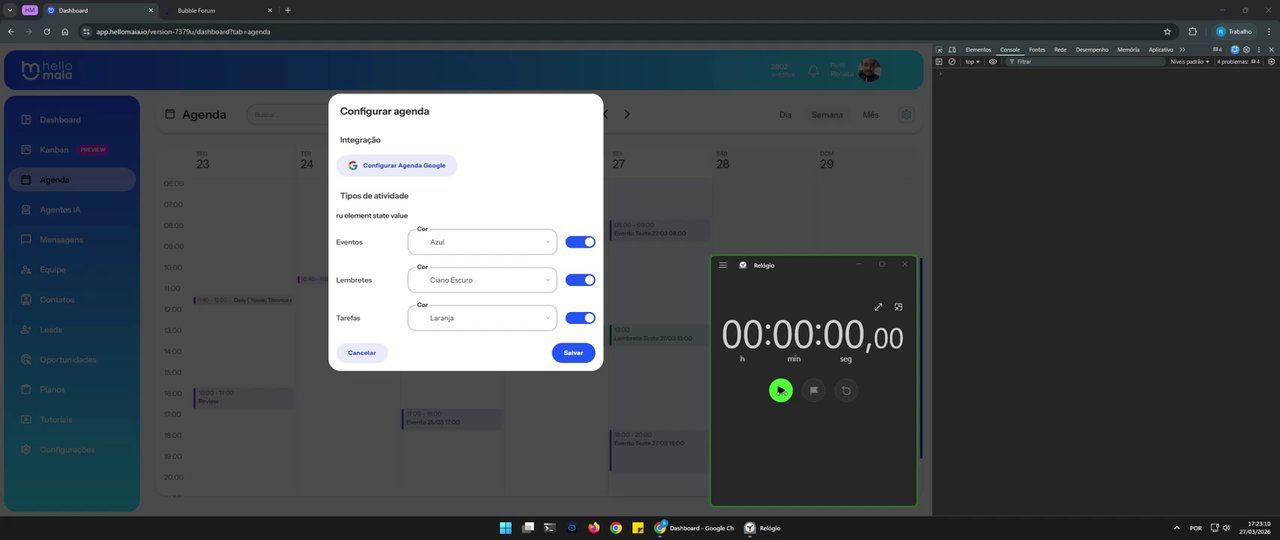Switch to the Bubble Forum browser tab
The height and width of the screenshot is (540, 1280).
point(217,10)
